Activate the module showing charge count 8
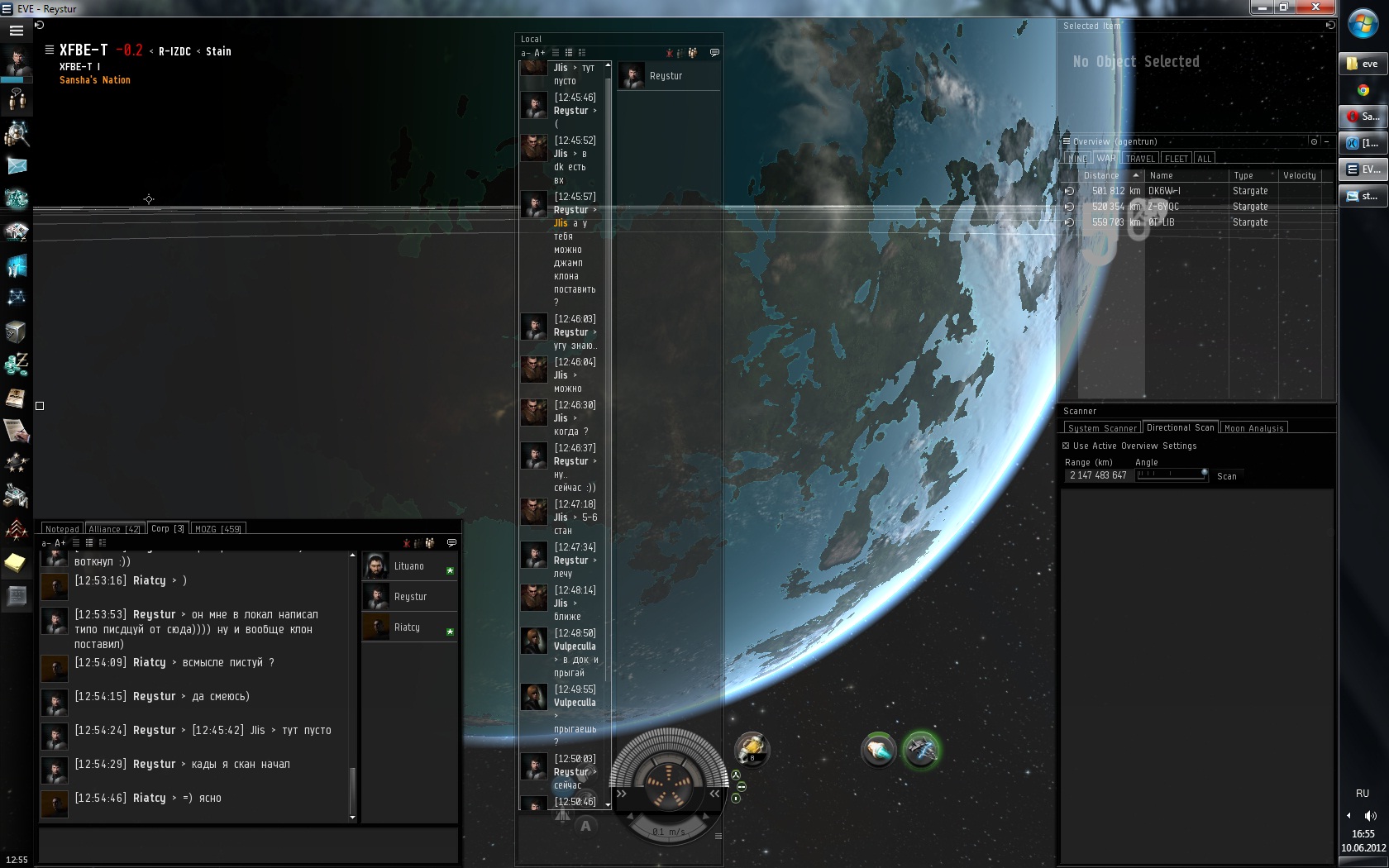This screenshot has height=868, width=1389. click(x=752, y=749)
